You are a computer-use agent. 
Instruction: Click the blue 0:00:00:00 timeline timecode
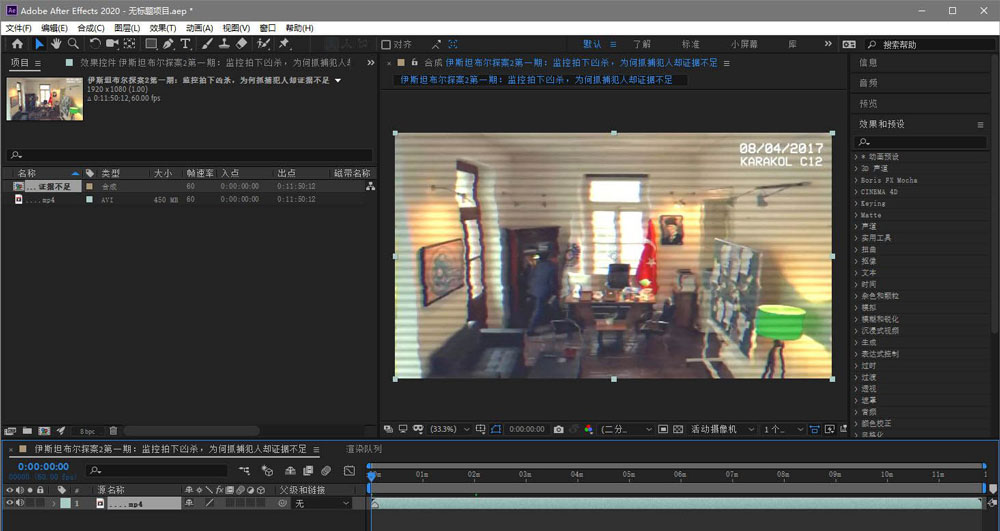click(x=43, y=466)
